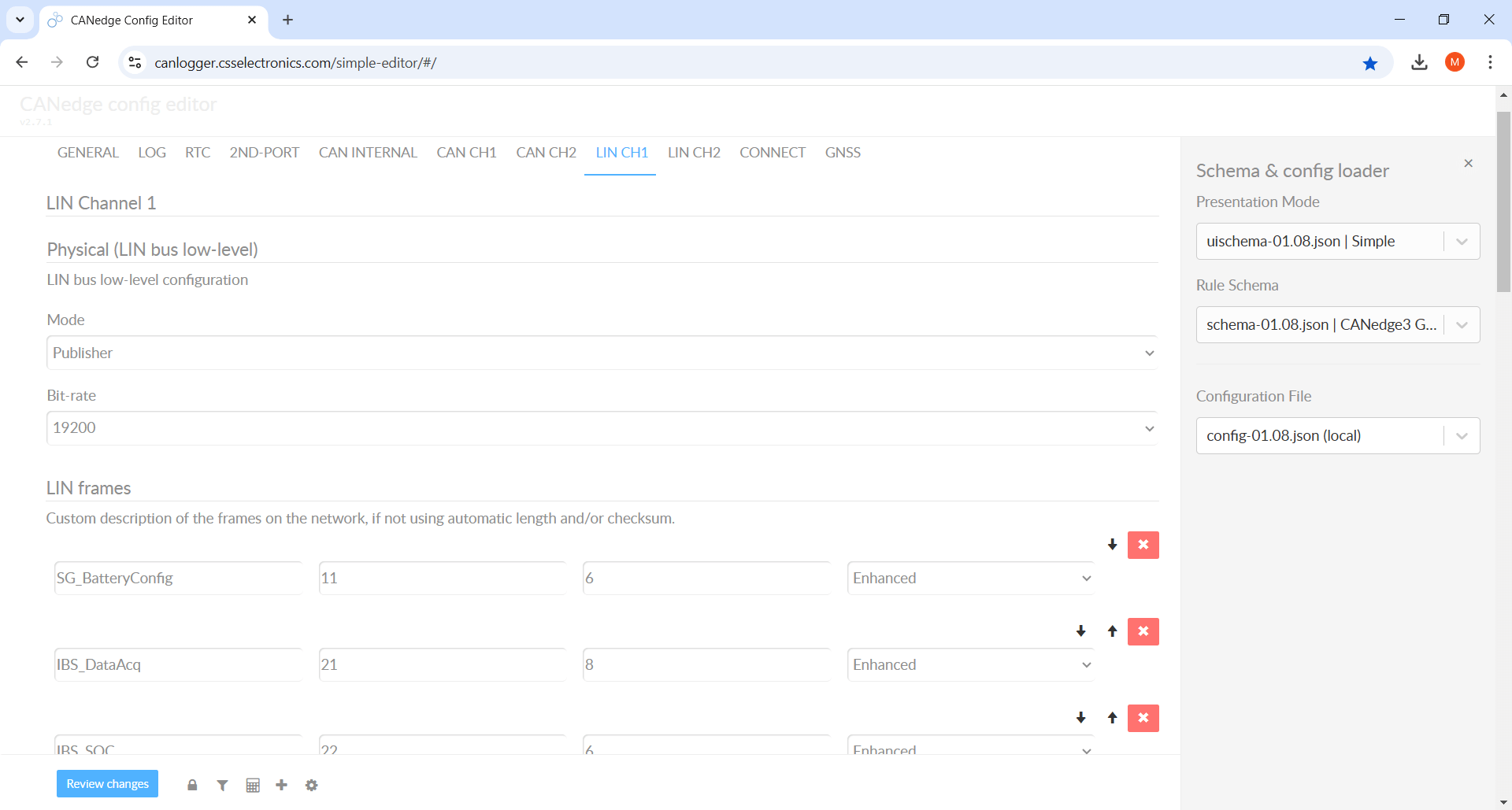The image size is (1512, 810).
Task: Switch to the CAN CH1 tab
Action: pos(466,153)
